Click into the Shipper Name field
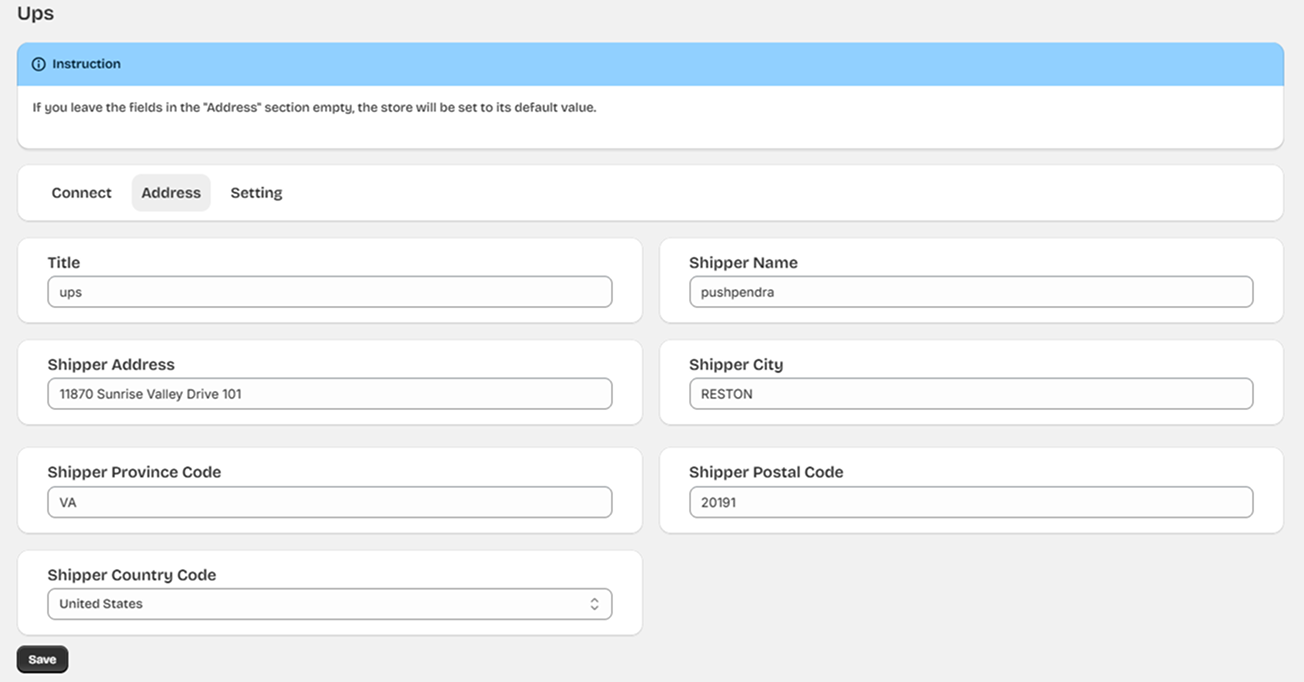The width and height of the screenshot is (1304, 682). [x=970, y=292]
